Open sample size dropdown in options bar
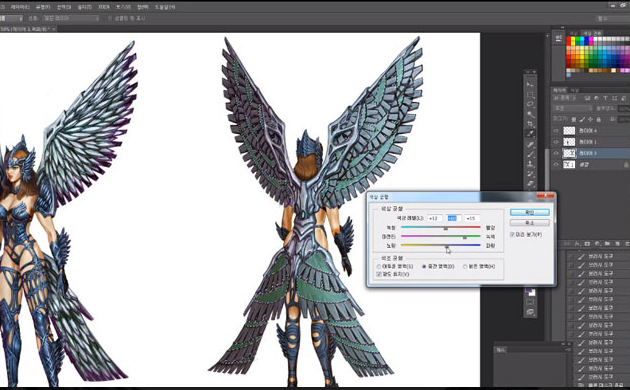Viewport: 630px width, 390px height. (11, 18)
